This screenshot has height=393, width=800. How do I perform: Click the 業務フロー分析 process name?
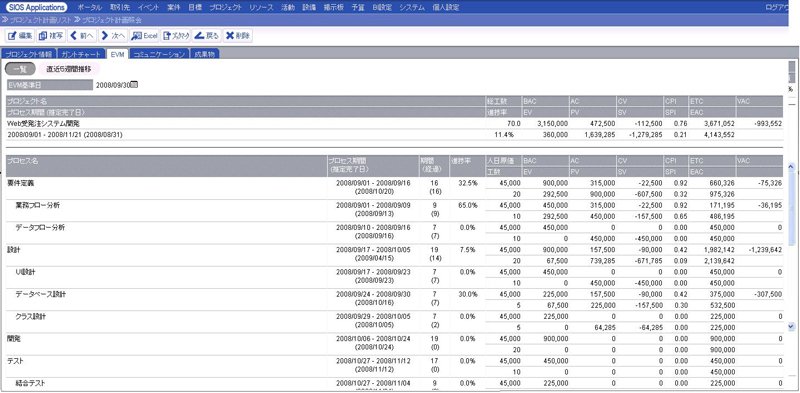click(37, 205)
